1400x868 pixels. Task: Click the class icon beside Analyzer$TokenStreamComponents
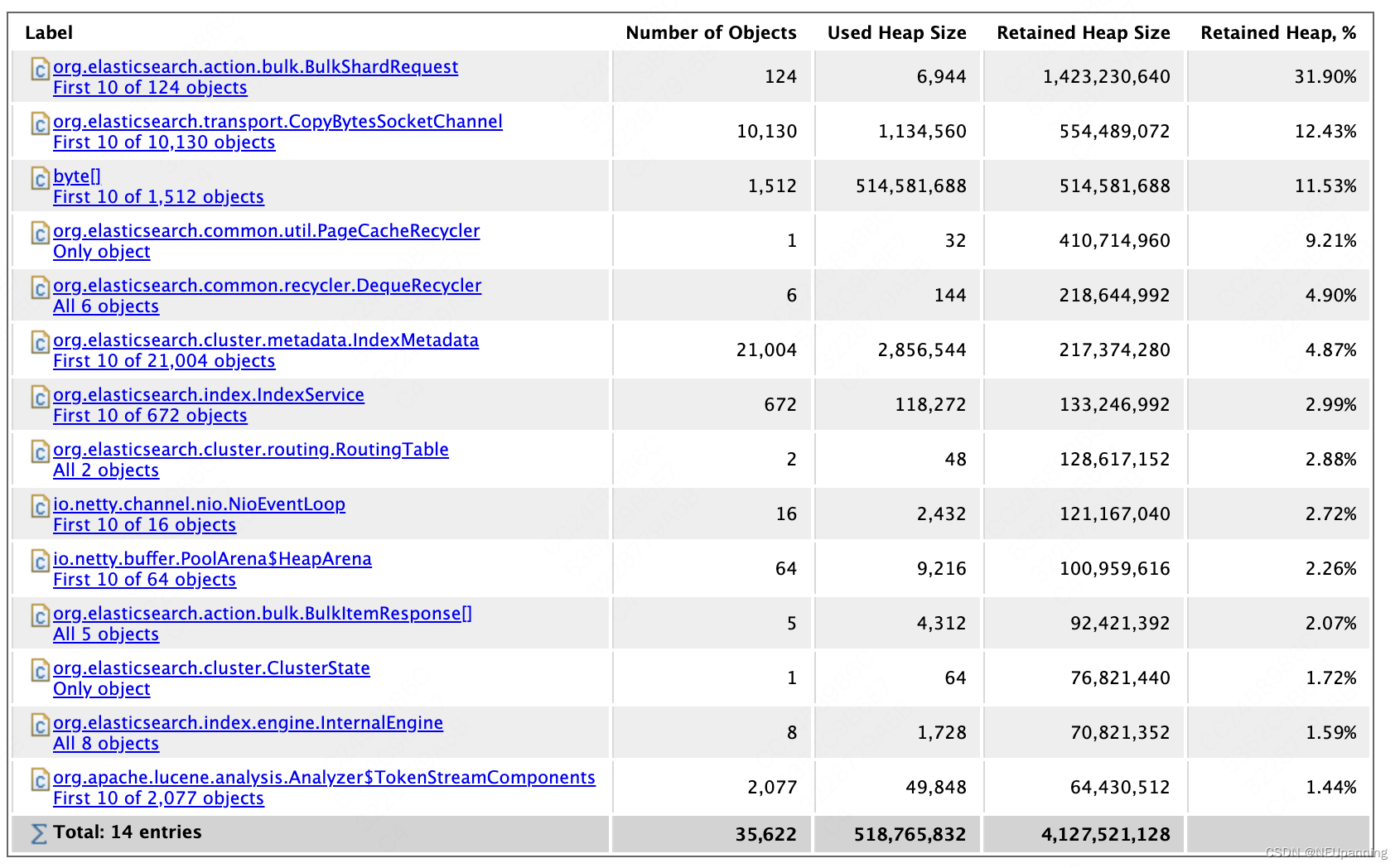point(40,779)
